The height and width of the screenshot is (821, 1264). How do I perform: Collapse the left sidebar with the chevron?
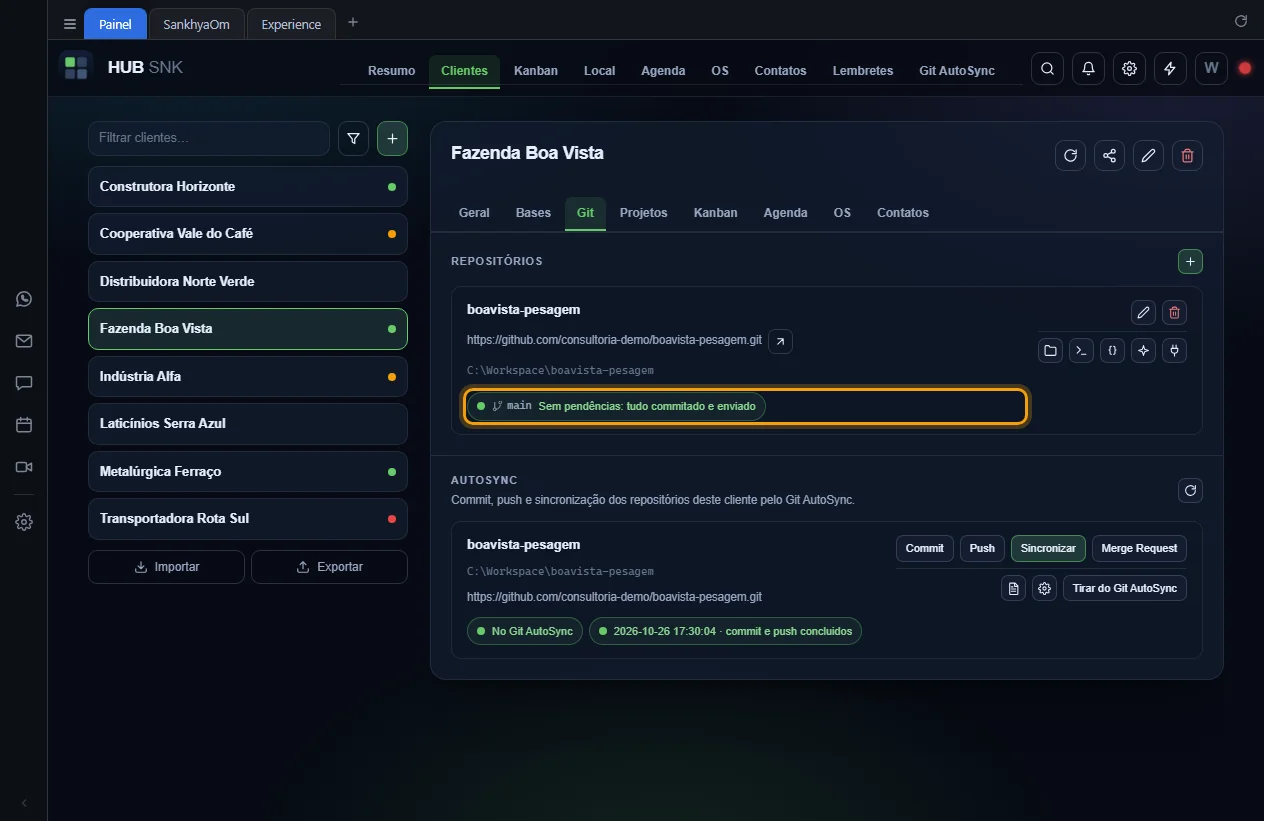[24, 803]
